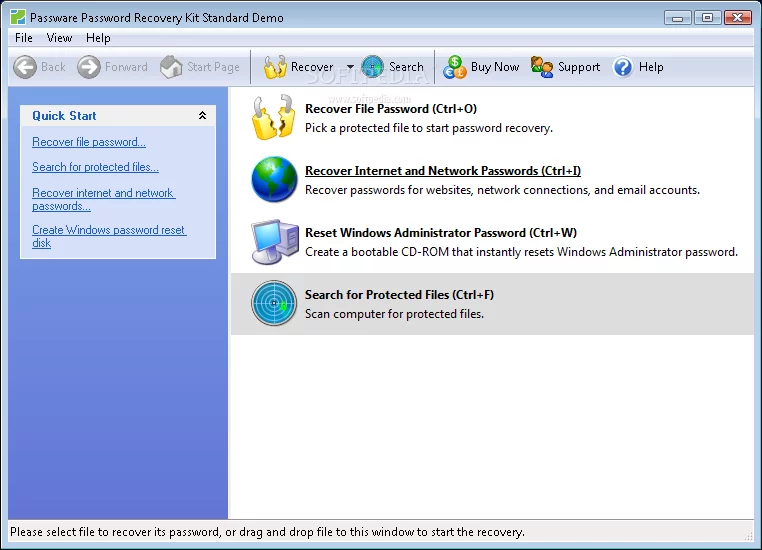Click the Forward arrow icon
The width and height of the screenshot is (762, 550).
88,67
